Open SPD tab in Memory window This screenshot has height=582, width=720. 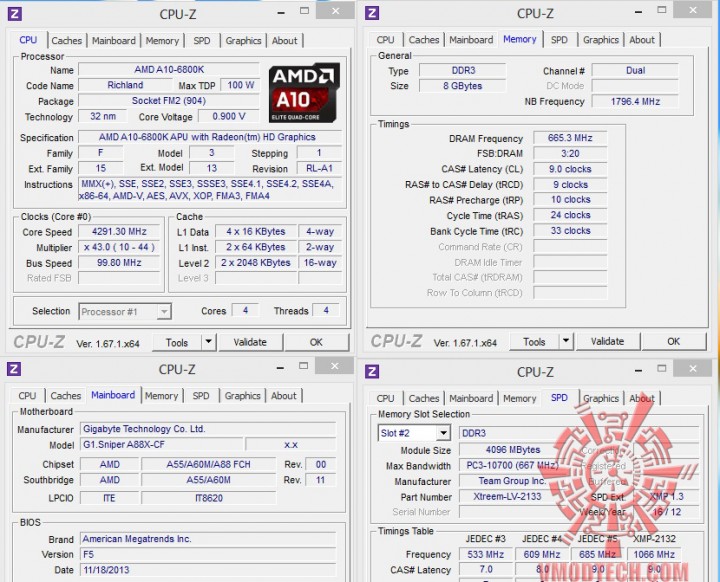pos(559,40)
